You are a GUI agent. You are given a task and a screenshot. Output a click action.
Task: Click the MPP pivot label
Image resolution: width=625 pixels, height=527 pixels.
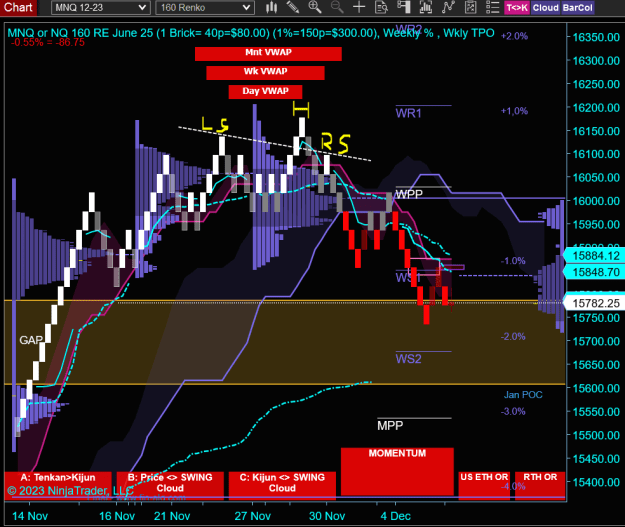click(390, 425)
